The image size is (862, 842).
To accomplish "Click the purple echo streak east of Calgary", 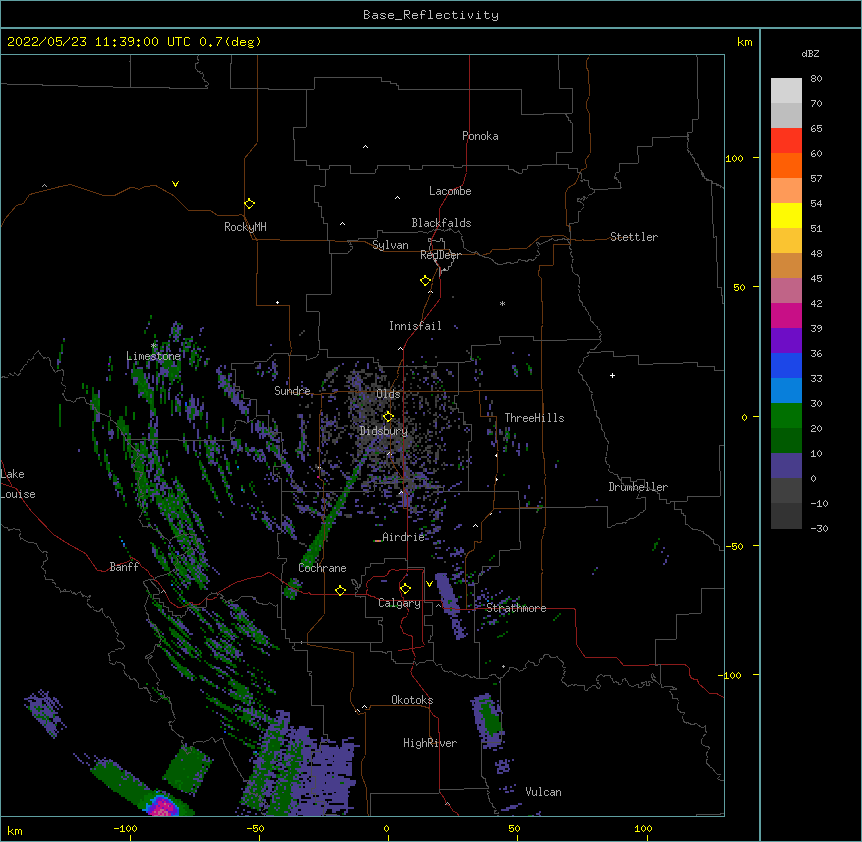I will click(x=451, y=606).
